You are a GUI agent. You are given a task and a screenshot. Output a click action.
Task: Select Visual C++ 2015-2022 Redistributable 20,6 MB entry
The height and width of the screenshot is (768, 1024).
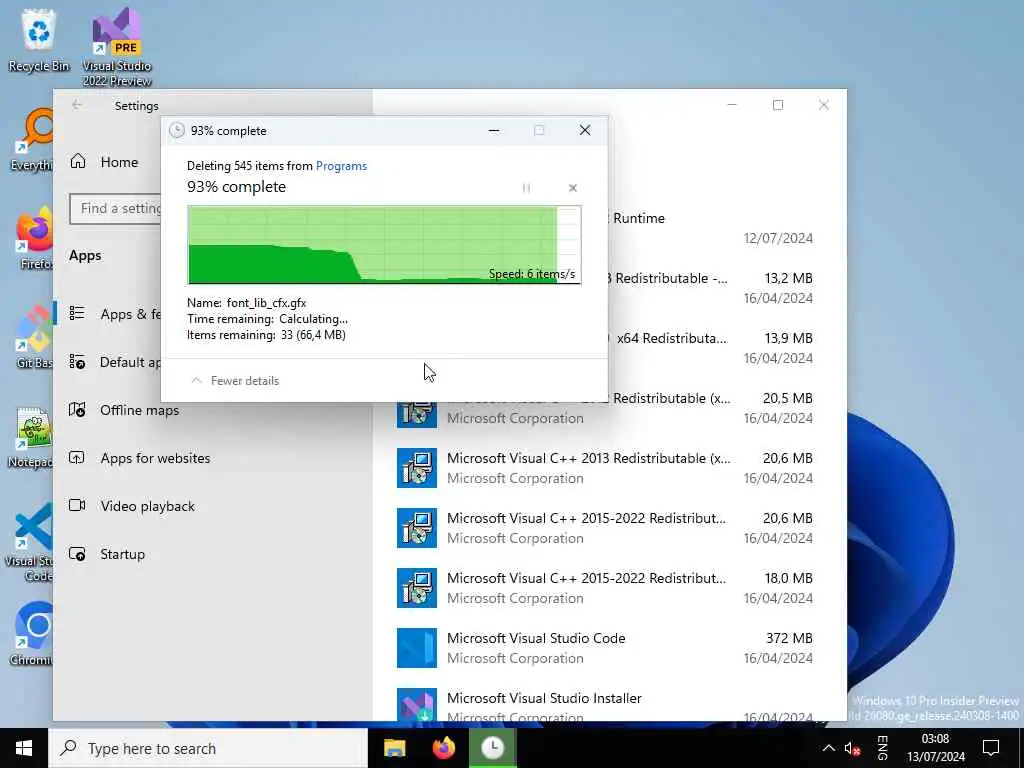605,528
